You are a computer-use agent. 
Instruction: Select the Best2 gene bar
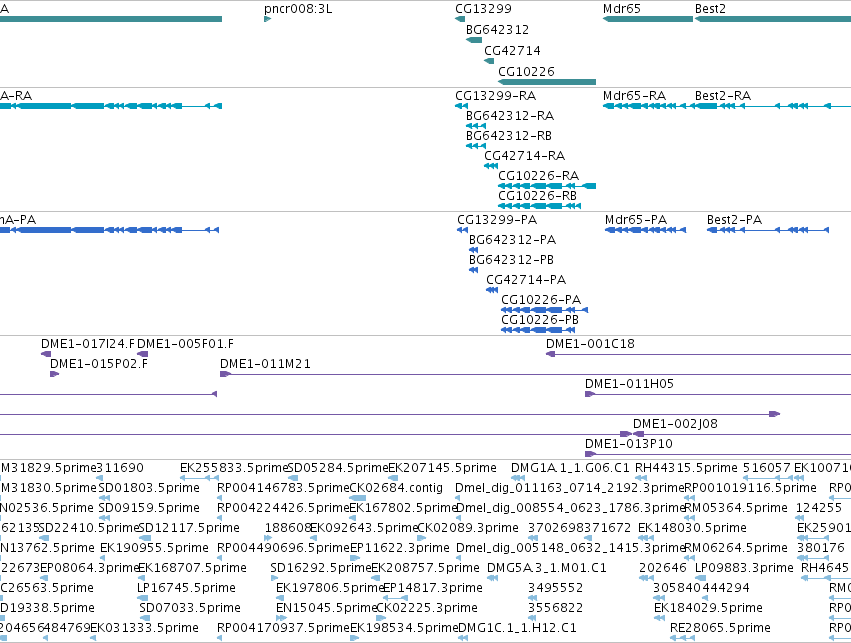[773, 19]
